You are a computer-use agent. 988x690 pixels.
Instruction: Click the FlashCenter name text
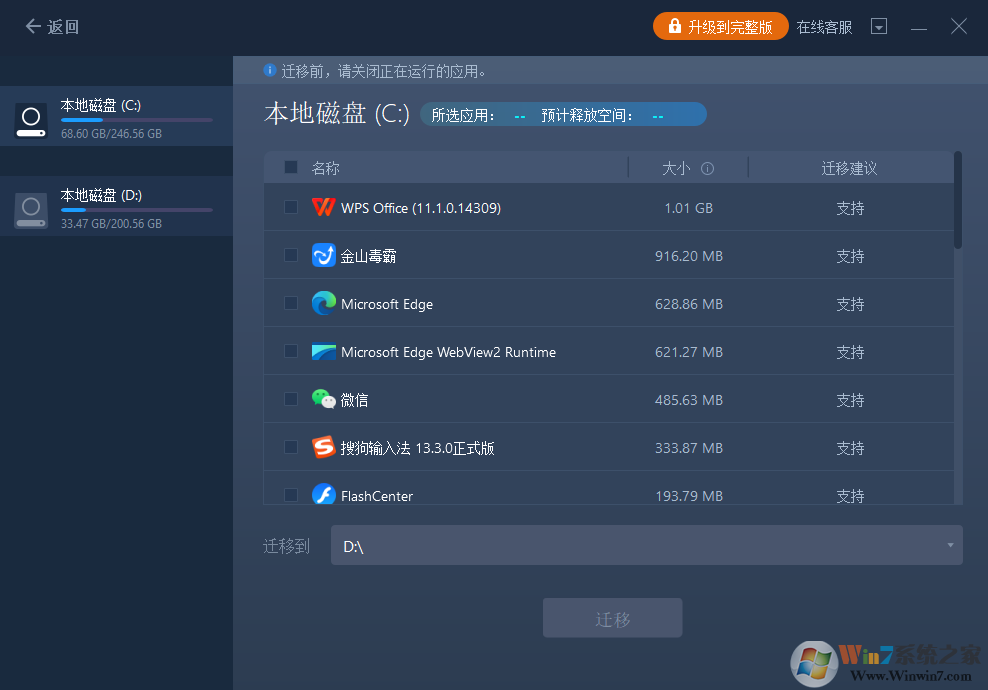pos(377,496)
